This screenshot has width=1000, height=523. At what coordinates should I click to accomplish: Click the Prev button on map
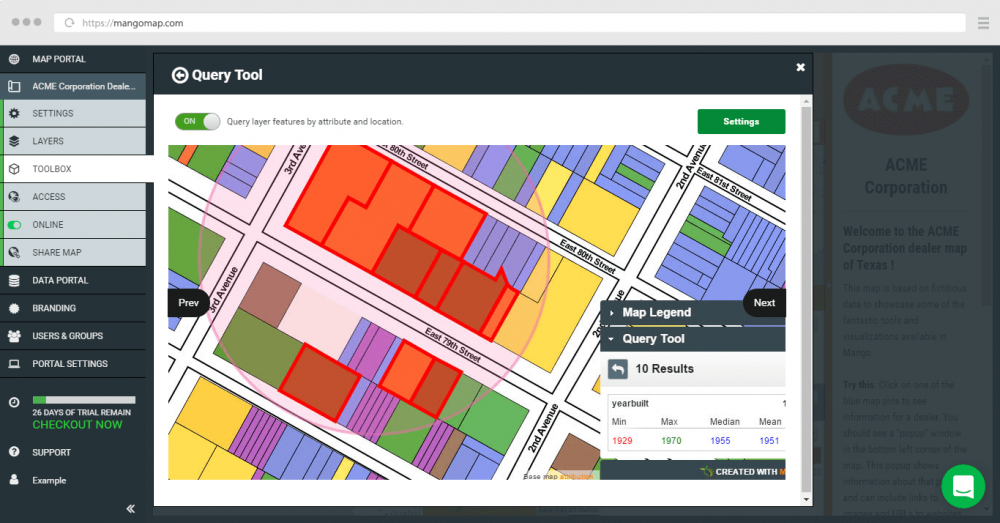188,303
